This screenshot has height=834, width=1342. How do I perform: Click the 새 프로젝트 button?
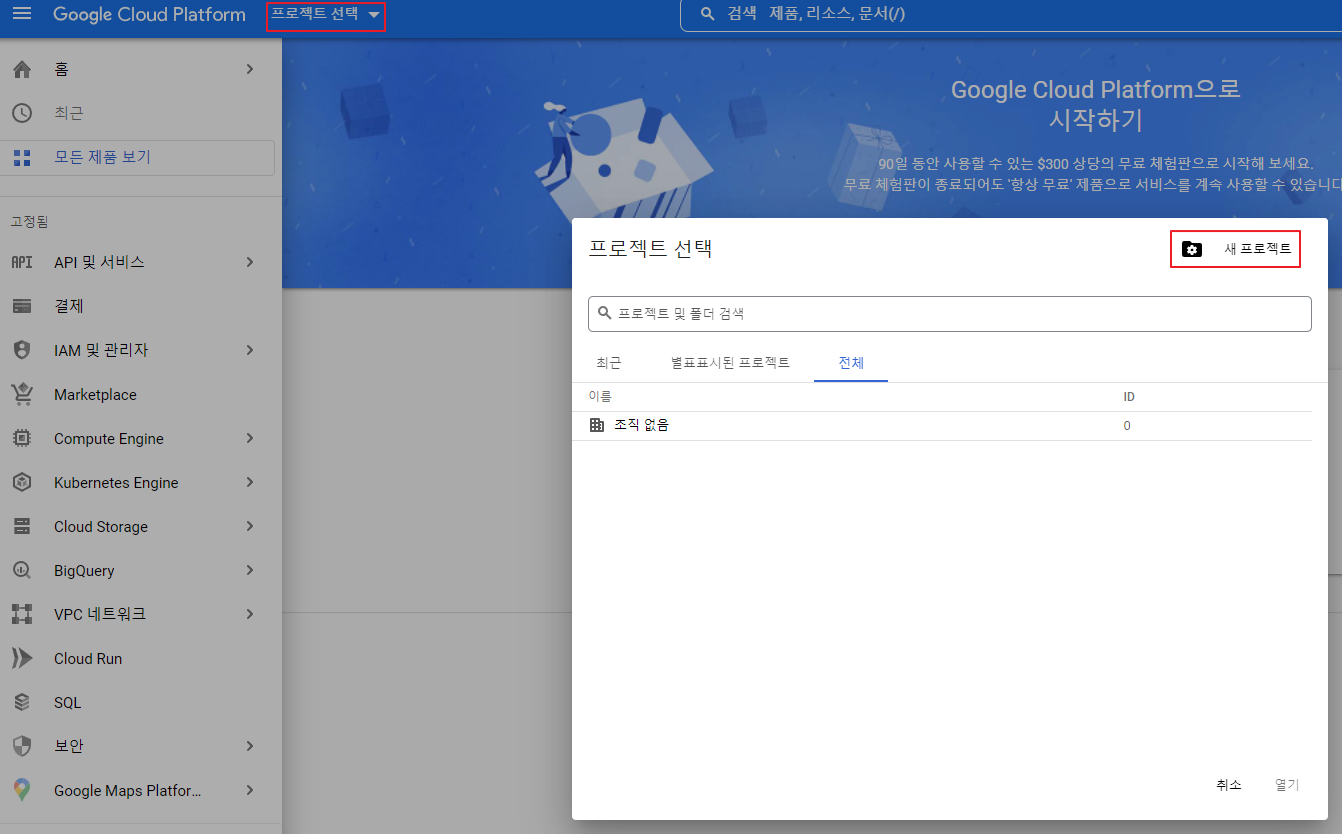pos(1236,249)
